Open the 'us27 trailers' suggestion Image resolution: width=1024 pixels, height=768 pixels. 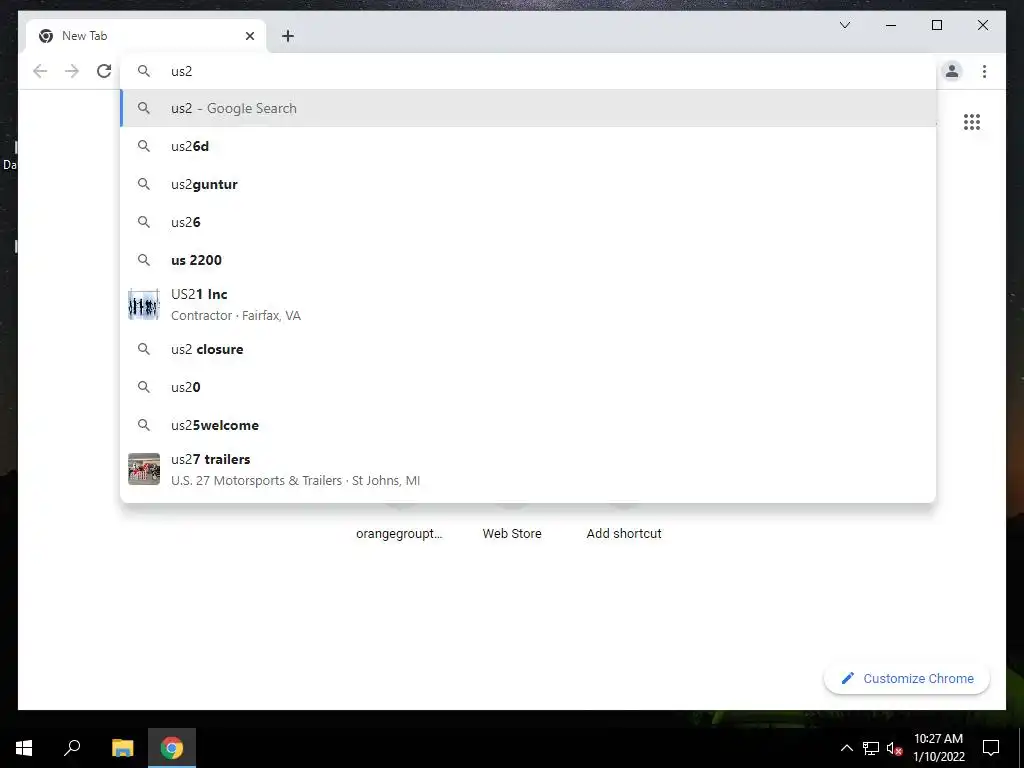coord(528,470)
